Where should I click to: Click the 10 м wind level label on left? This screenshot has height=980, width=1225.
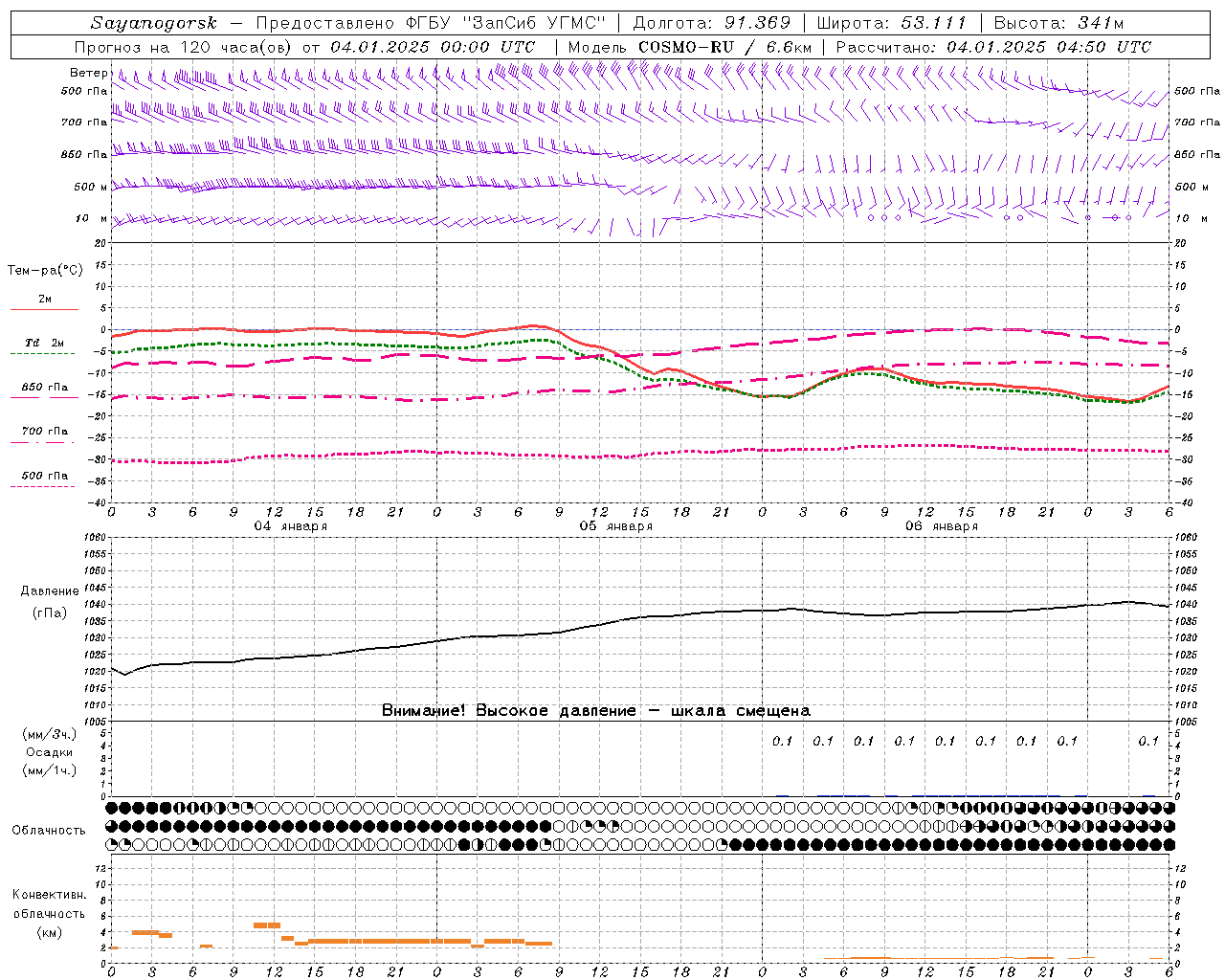pyautogui.click(x=91, y=218)
